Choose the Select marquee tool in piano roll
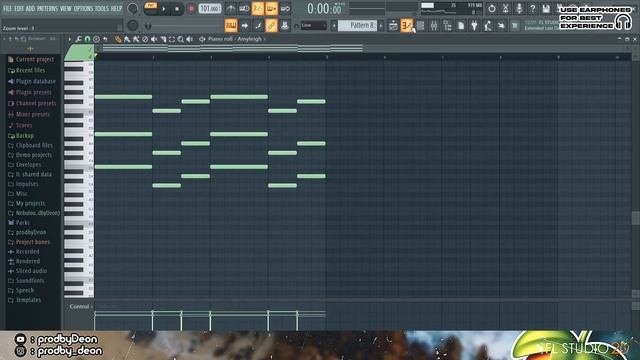Image resolution: width=640 pixels, height=360 pixels. coord(172,39)
